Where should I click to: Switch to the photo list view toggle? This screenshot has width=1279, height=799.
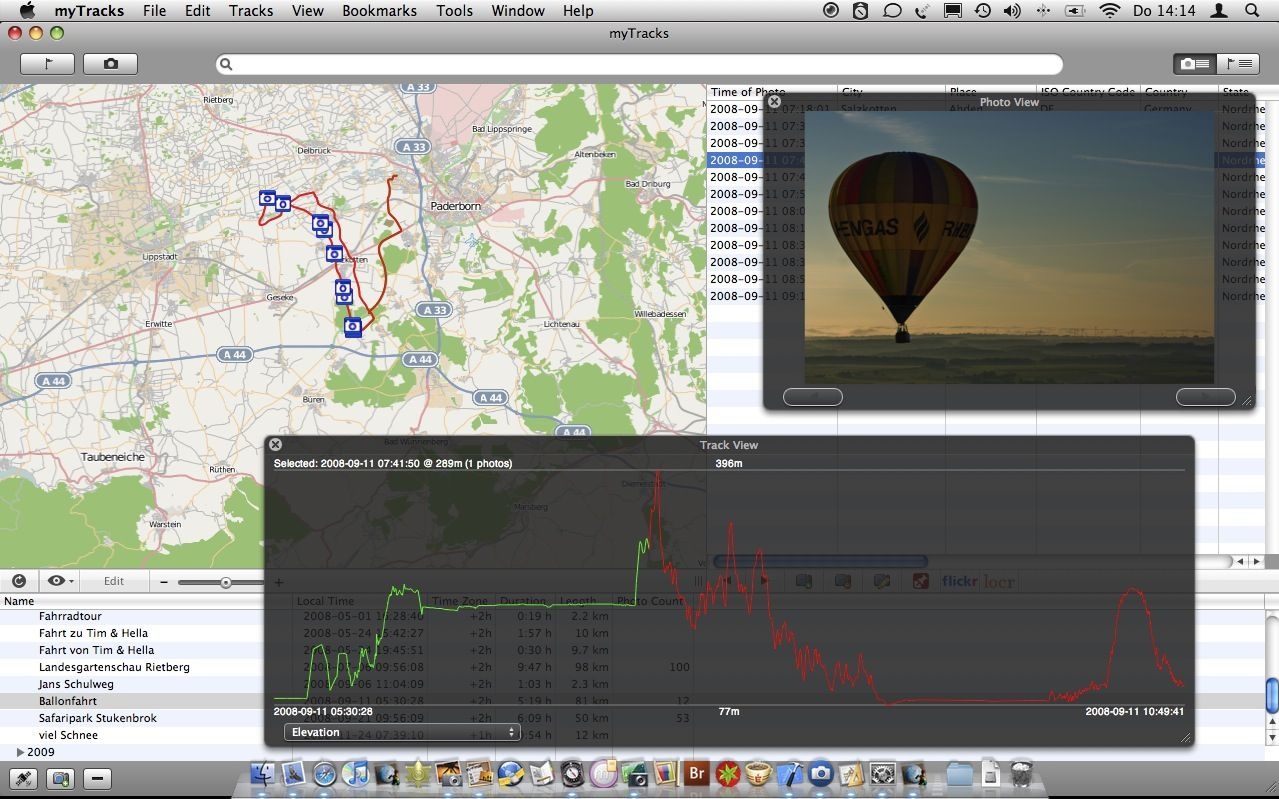click(1194, 64)
